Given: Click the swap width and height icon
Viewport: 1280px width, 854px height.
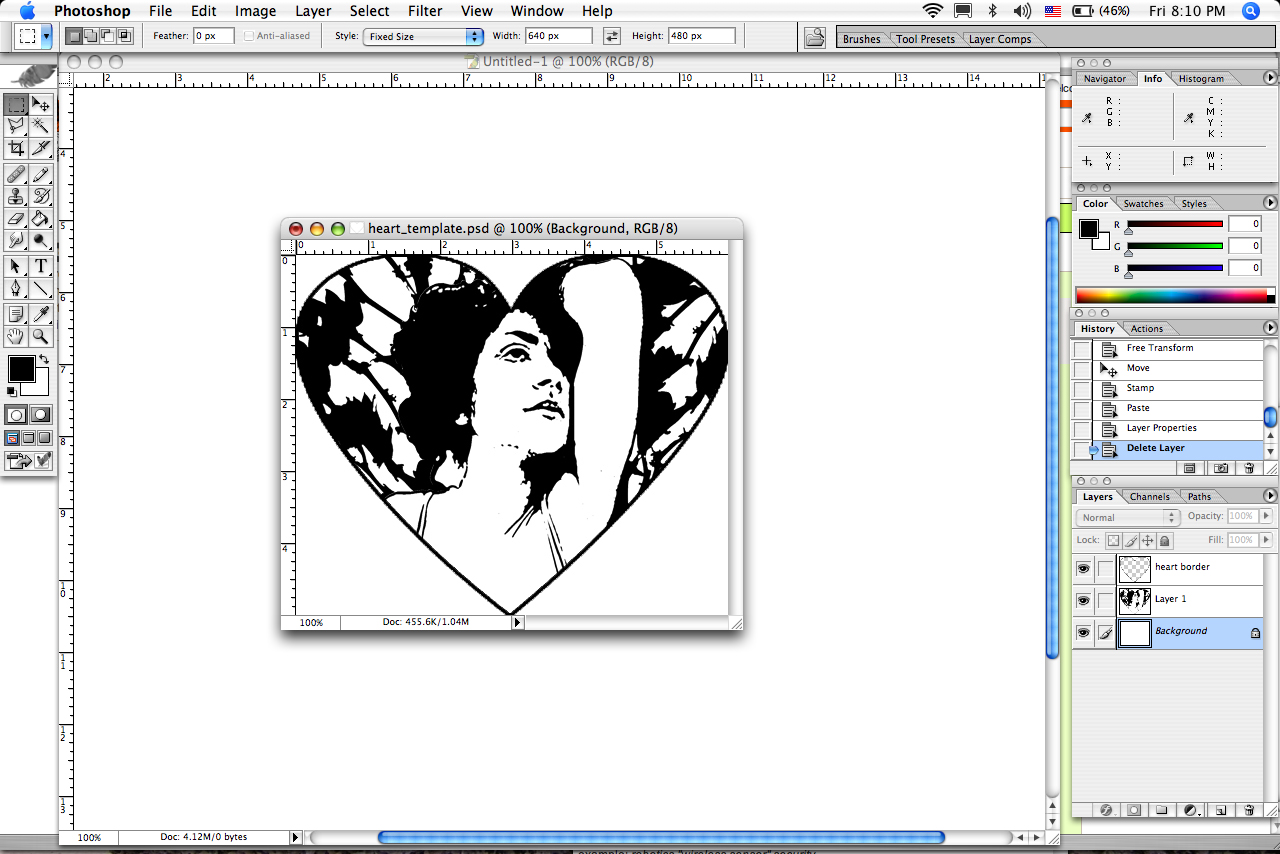Looking at the screenshot, I should pos(612,36).
